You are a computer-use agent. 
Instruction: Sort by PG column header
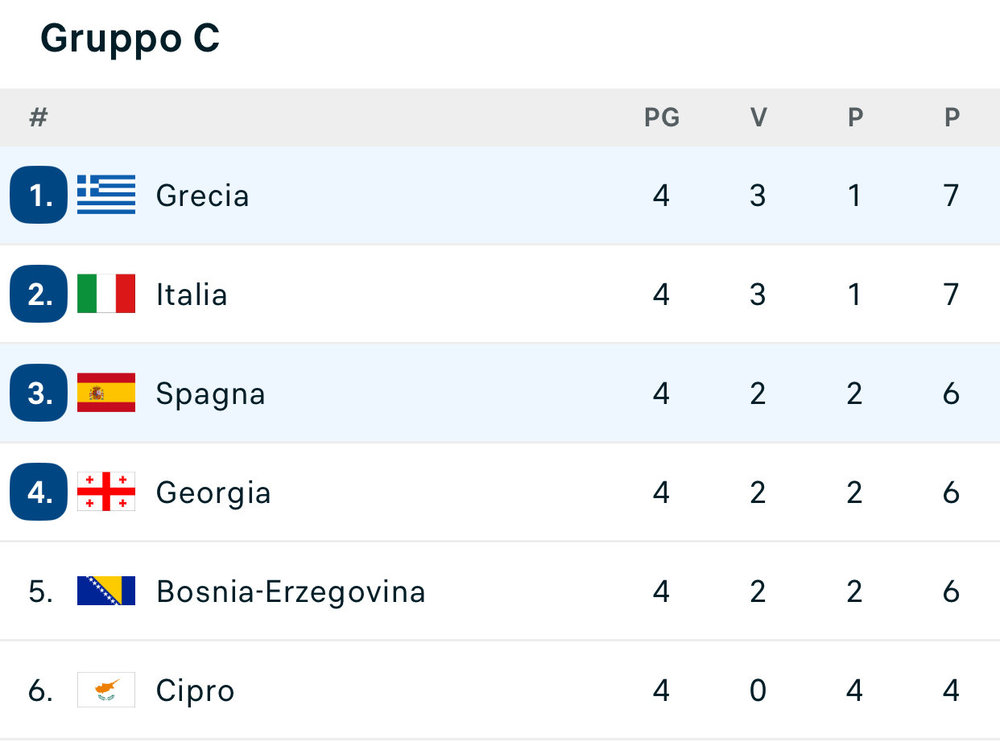[x=662, y=117]
